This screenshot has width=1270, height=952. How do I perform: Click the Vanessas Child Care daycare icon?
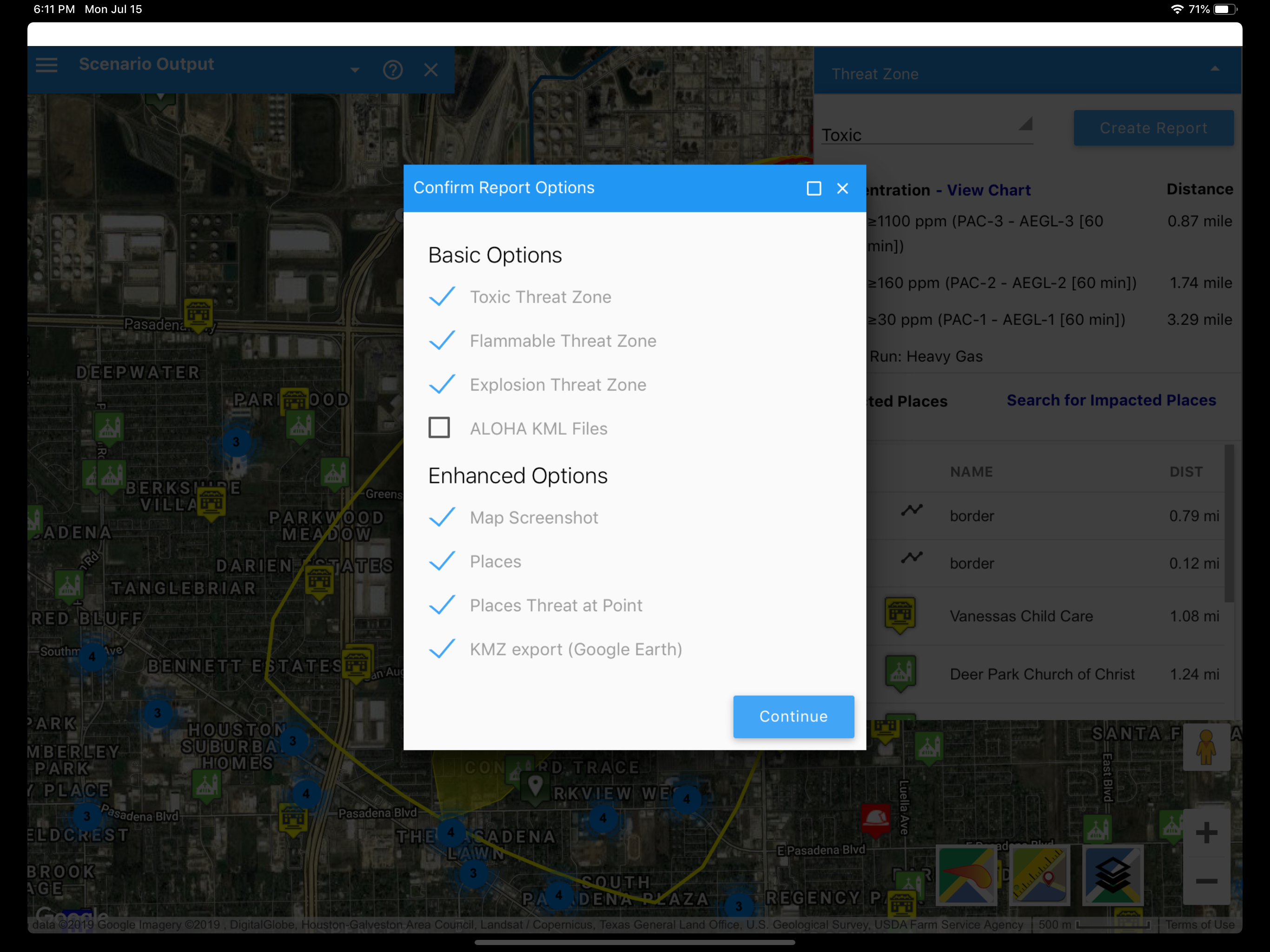(900, 615)
